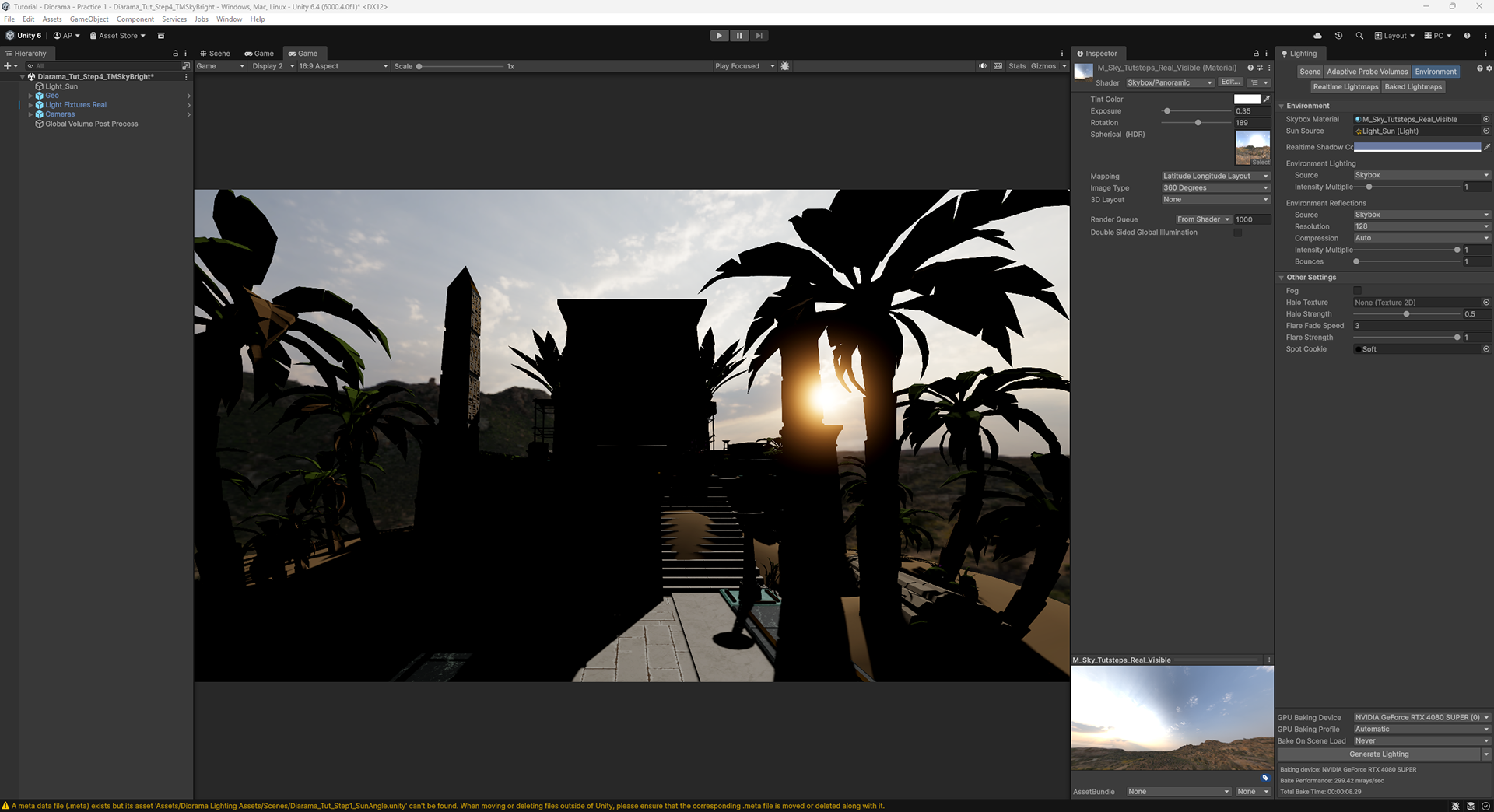Click the Step frame button
The image size is (1494, 812).
tap(759, 36)
